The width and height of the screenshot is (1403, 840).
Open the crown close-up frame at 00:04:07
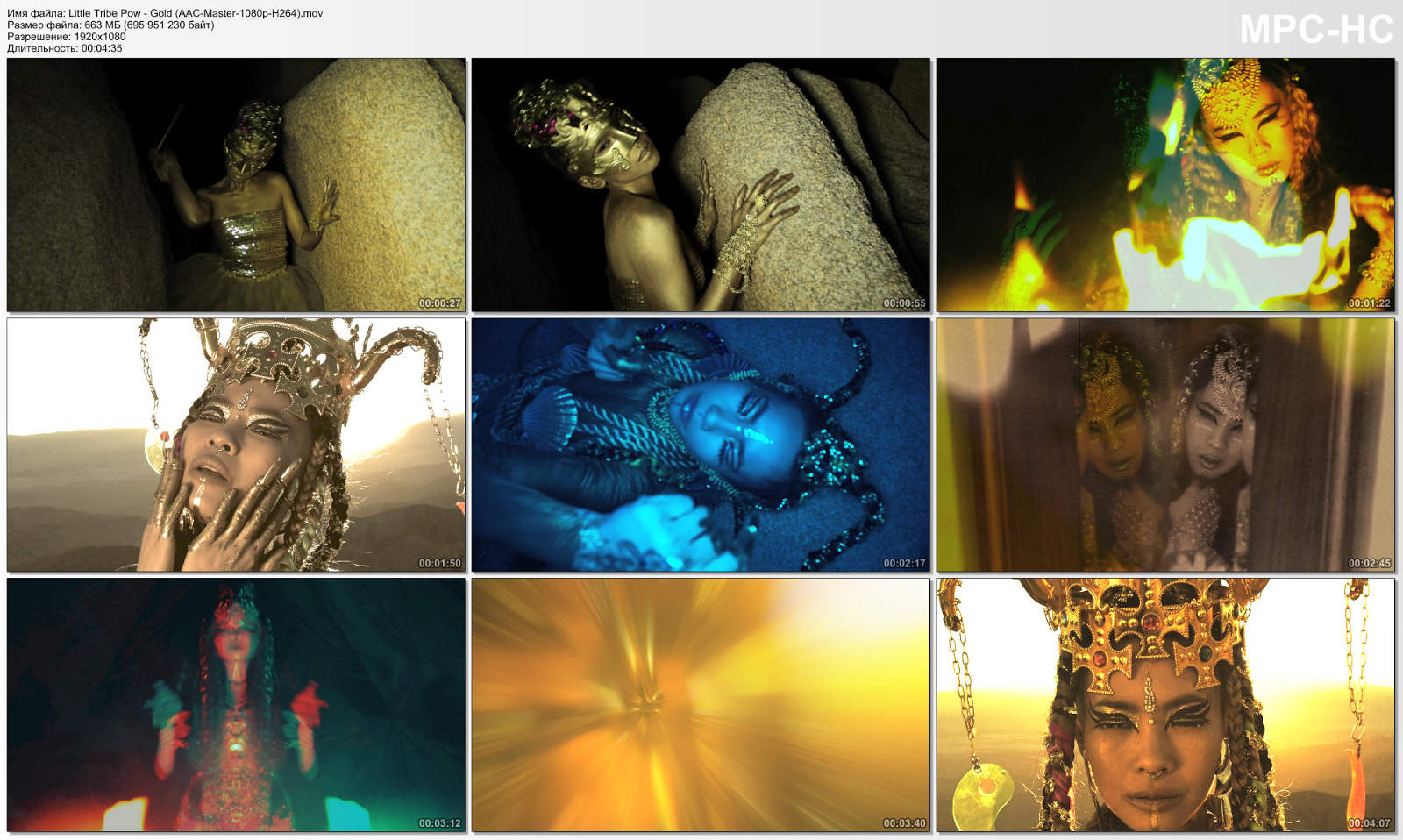click(1165, 705)
